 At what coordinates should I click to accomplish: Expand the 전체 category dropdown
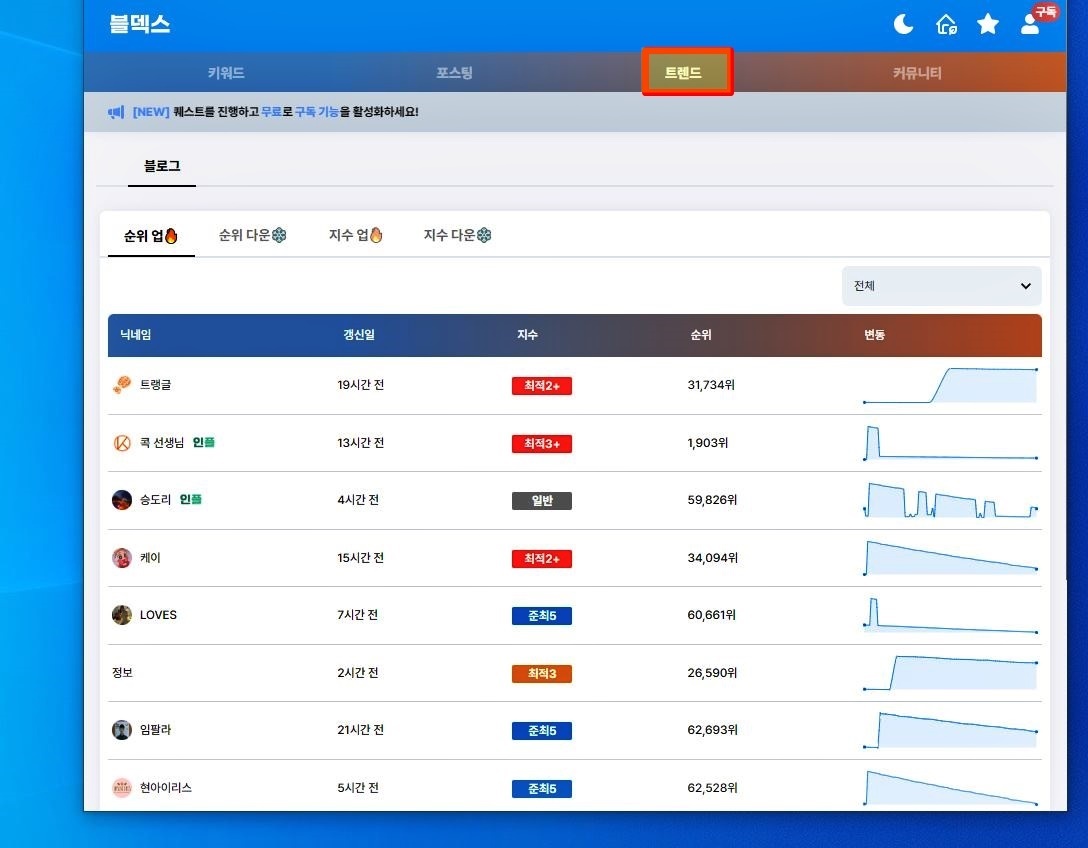[942, 286]
